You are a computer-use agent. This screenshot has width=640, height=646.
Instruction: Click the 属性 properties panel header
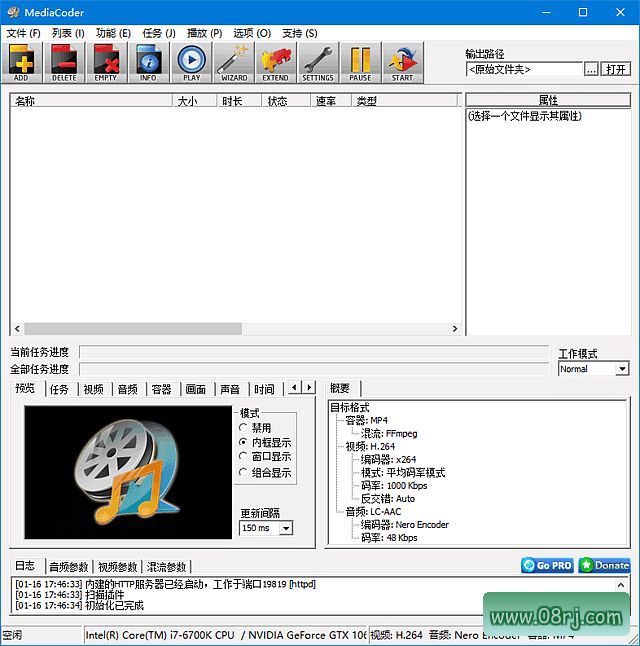(548, 100)
